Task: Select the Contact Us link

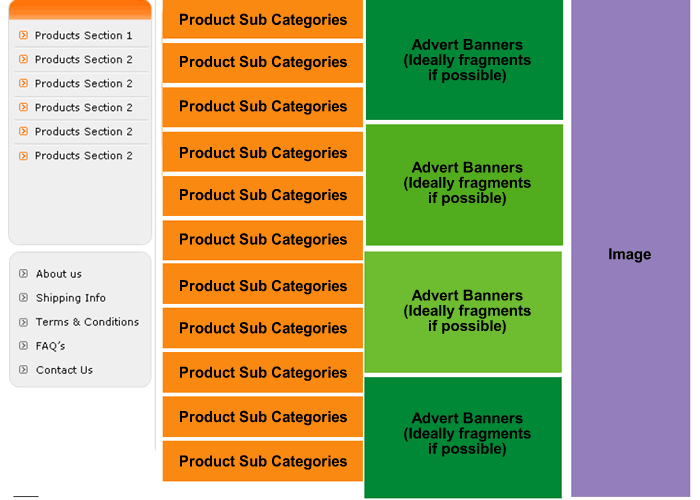Action: click(64, 370)
